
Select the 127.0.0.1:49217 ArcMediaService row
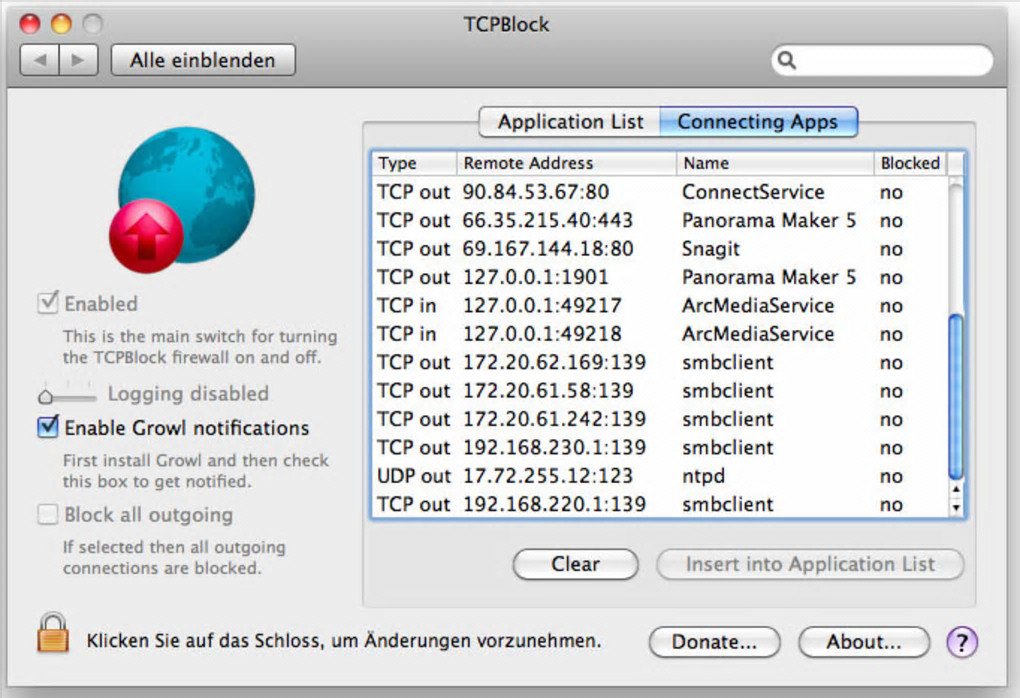(660, 306)
